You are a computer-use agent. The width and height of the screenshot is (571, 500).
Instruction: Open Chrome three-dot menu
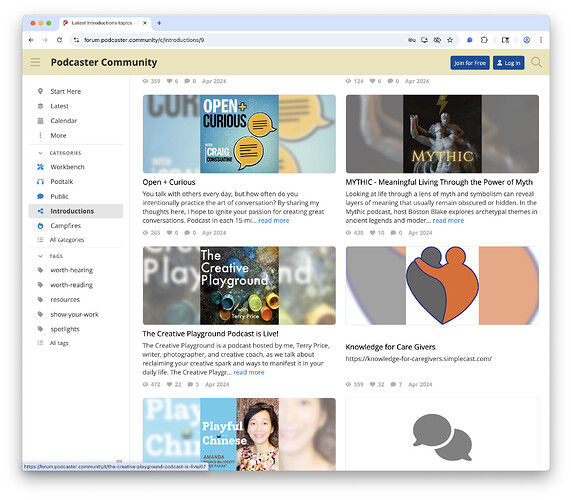(541, 40)
